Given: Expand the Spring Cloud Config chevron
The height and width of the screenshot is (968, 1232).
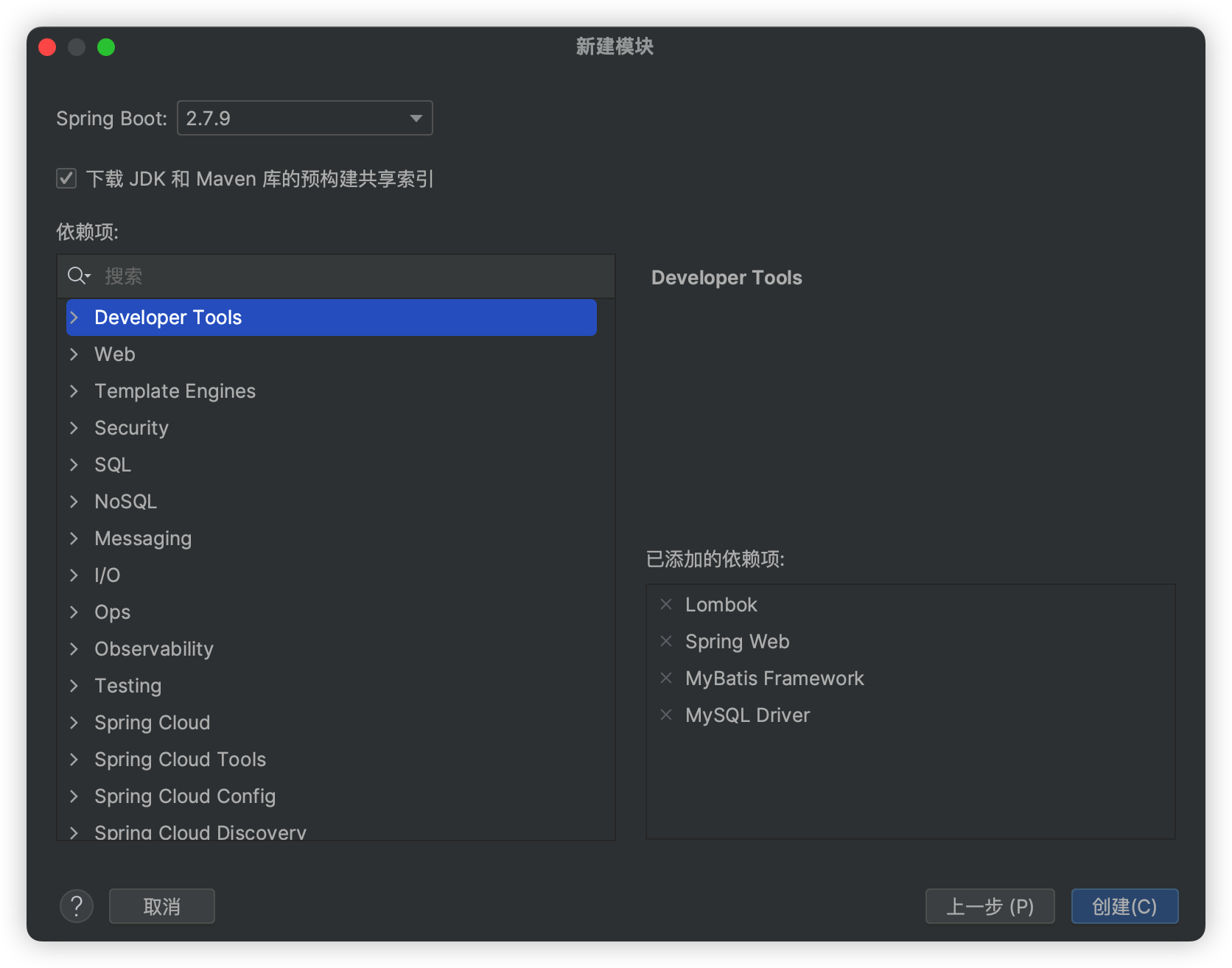Looking at the screenshot, I should pyautogui.click(x=74, y=796).
